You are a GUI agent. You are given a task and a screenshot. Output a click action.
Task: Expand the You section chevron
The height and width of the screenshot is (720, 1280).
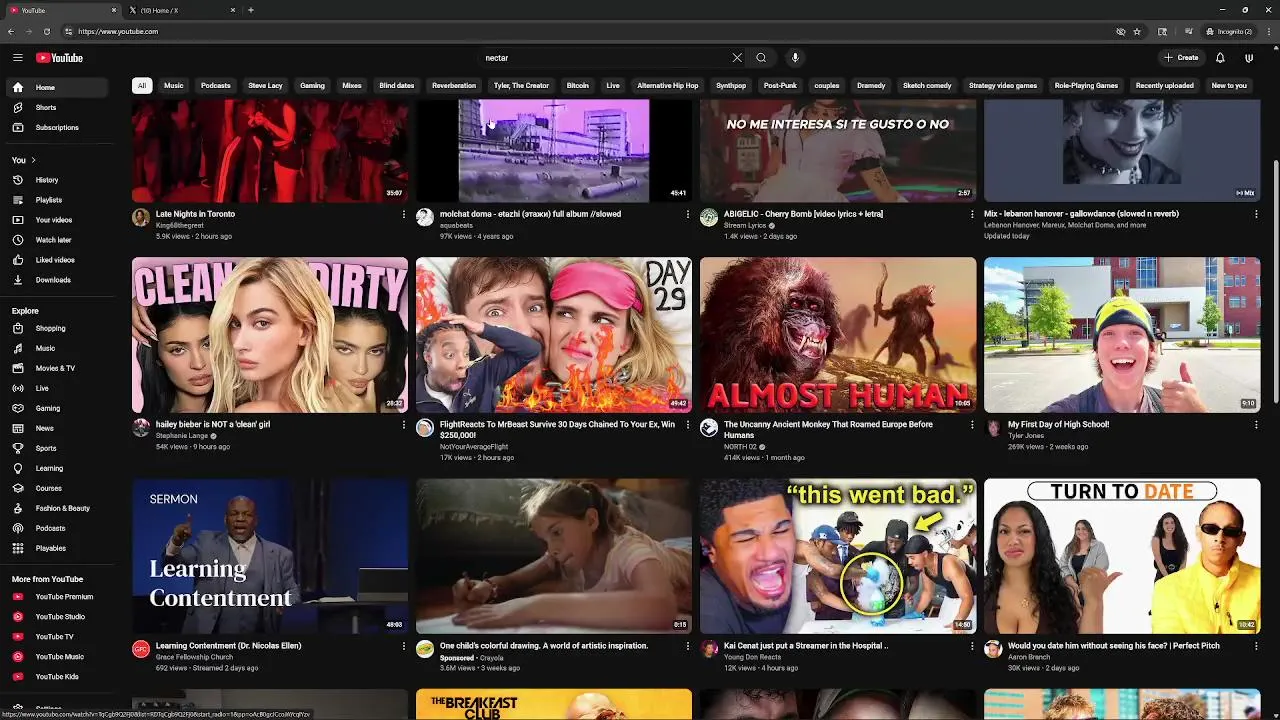(x=33, y=160)
